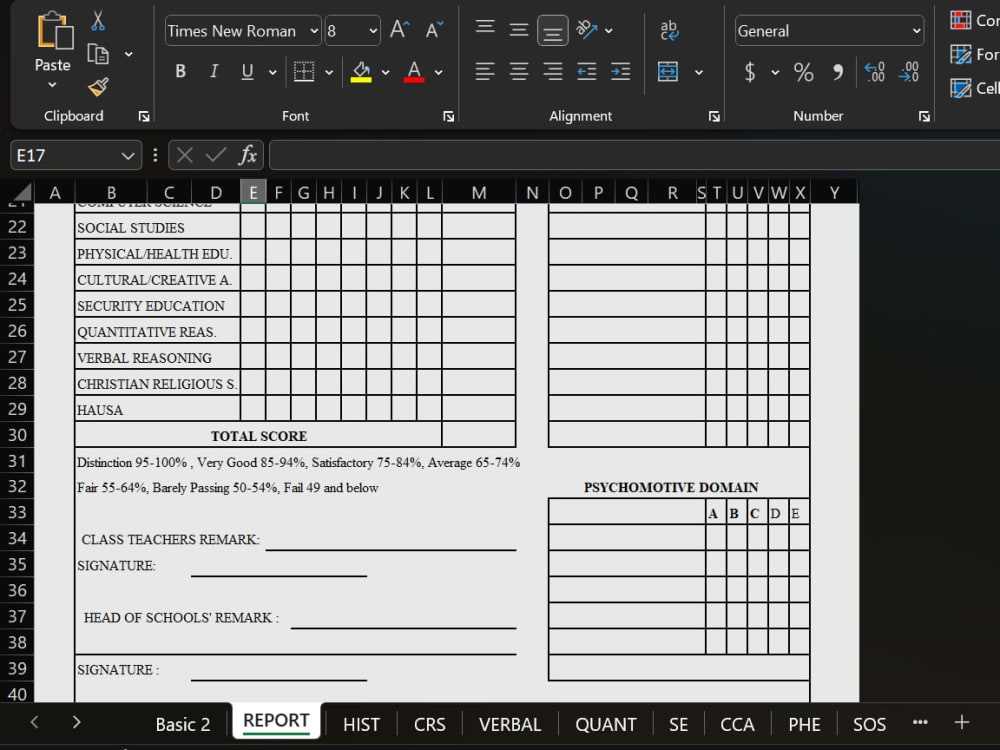Cut selection with scissors icon

[98, 20]
